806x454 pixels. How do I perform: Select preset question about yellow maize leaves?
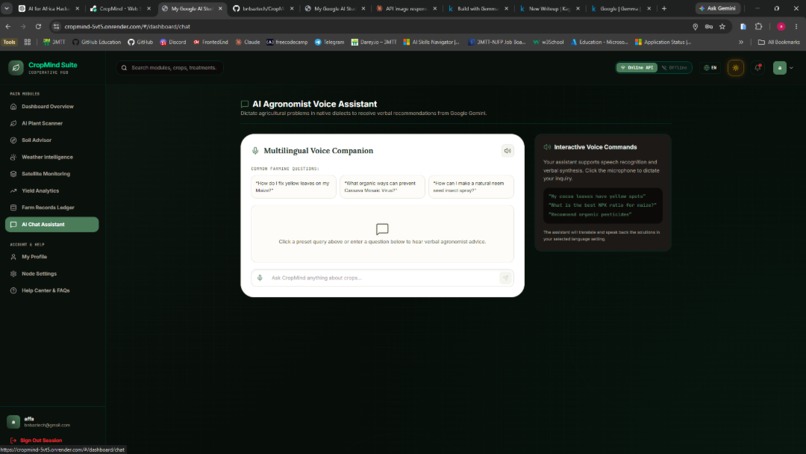pos(294,187)
